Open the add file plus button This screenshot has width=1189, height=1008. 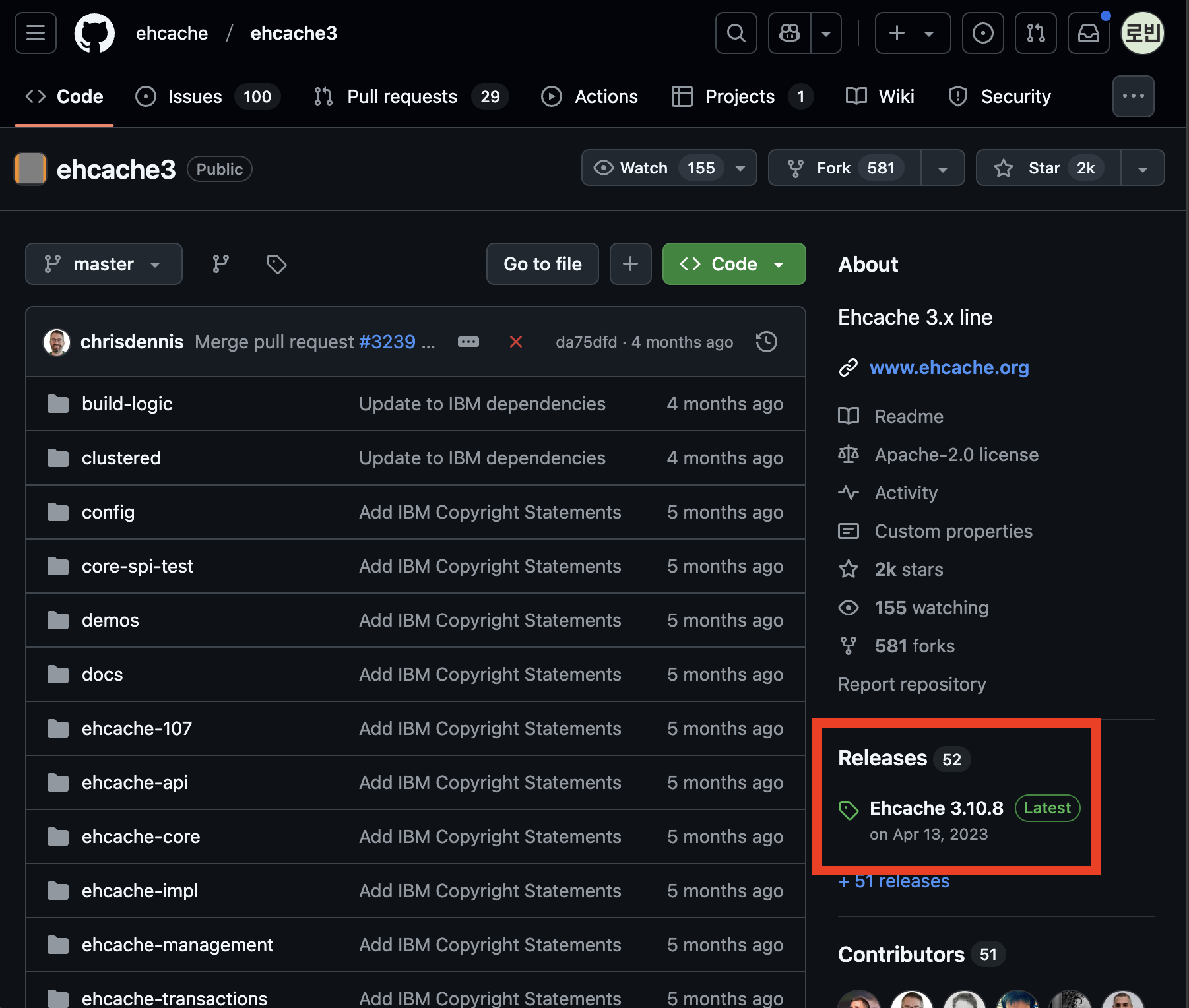[x=631, y=264]
